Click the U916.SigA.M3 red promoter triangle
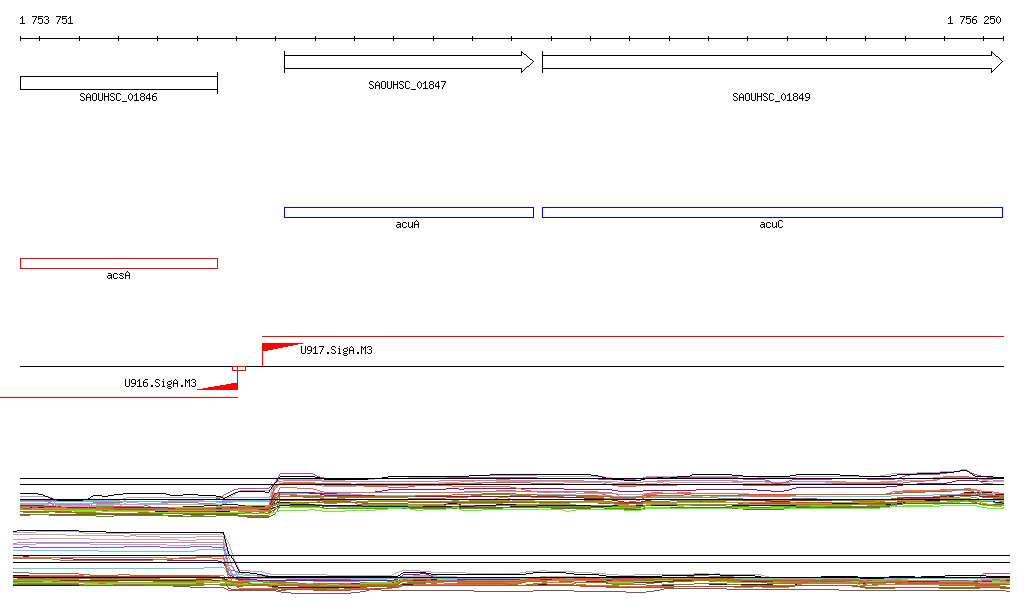The width and height of the screenshot is (1024, 611). tap(223, 385)
